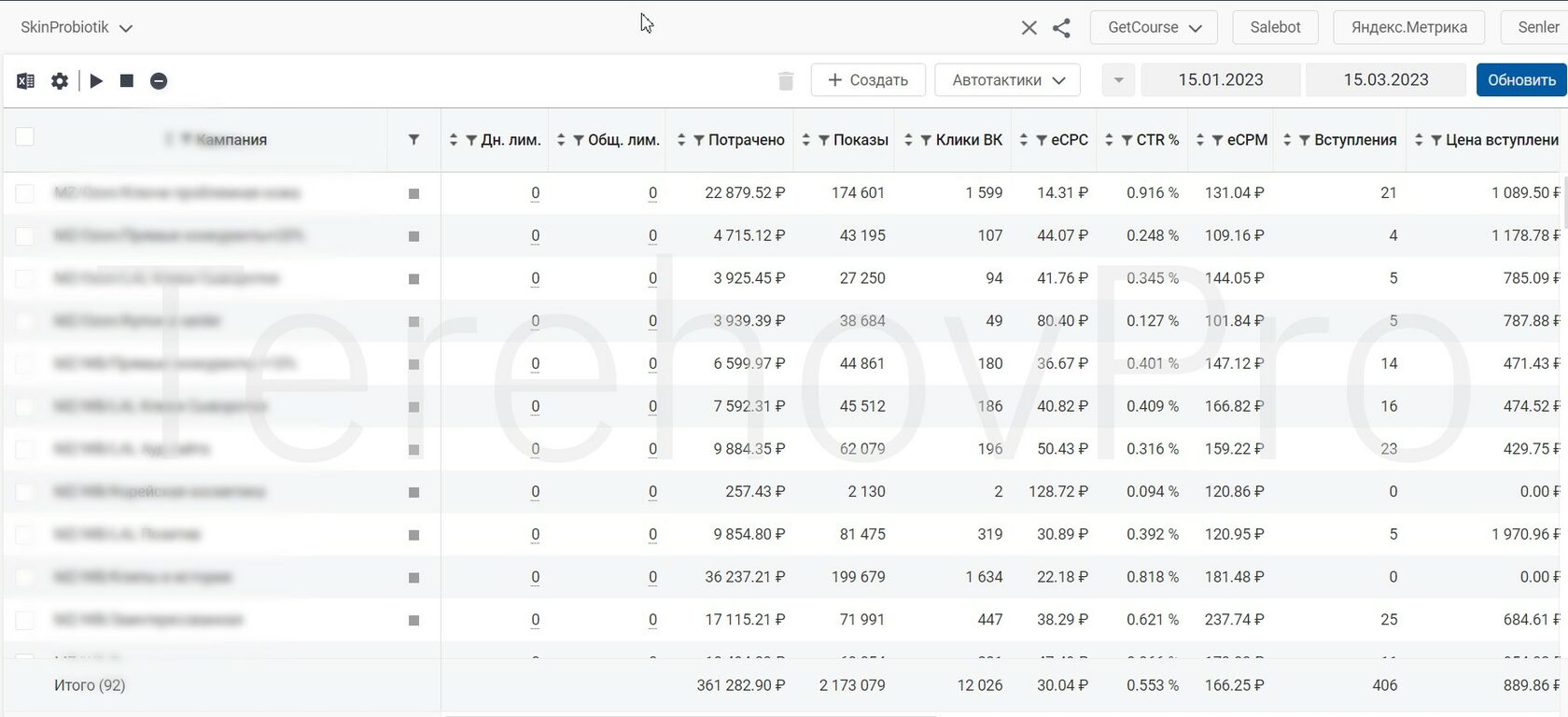Open the Salebot integration tab

point(1275,27)
